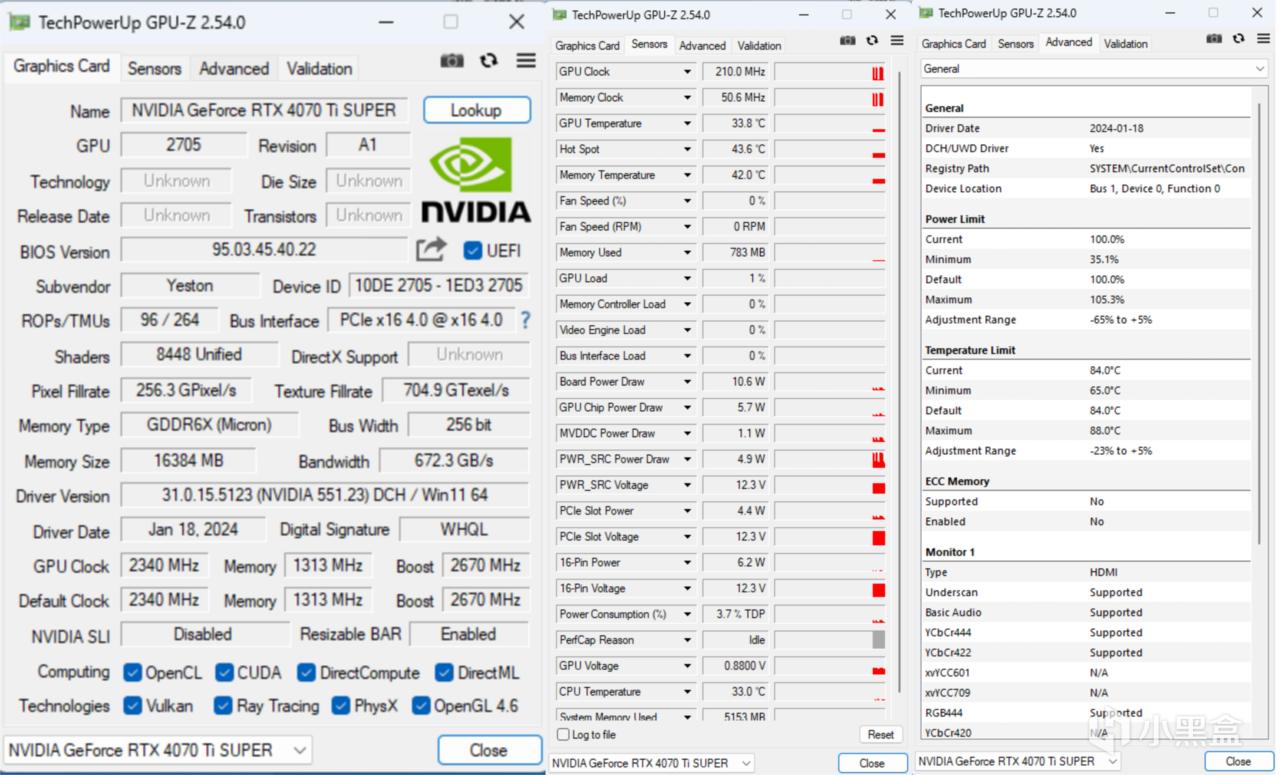Click the Hot Spot value 43.6 °C
The height and width of the screenshot is (775, 1280).
tap(735, 150)
